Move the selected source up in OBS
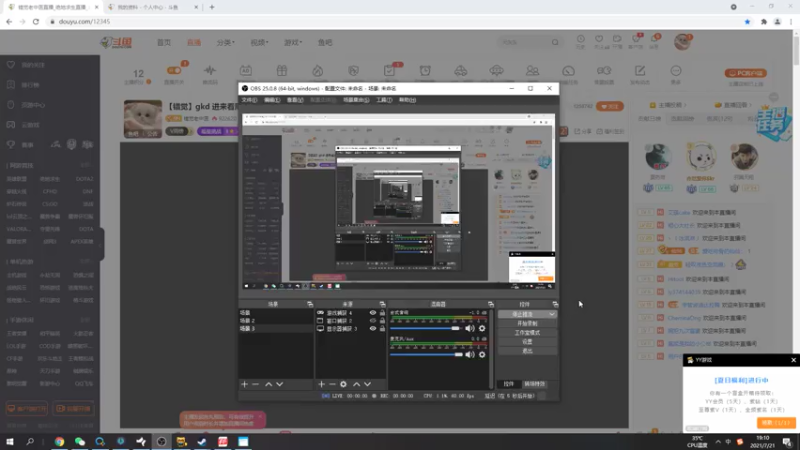800x450 pixels. click(356, 384)
